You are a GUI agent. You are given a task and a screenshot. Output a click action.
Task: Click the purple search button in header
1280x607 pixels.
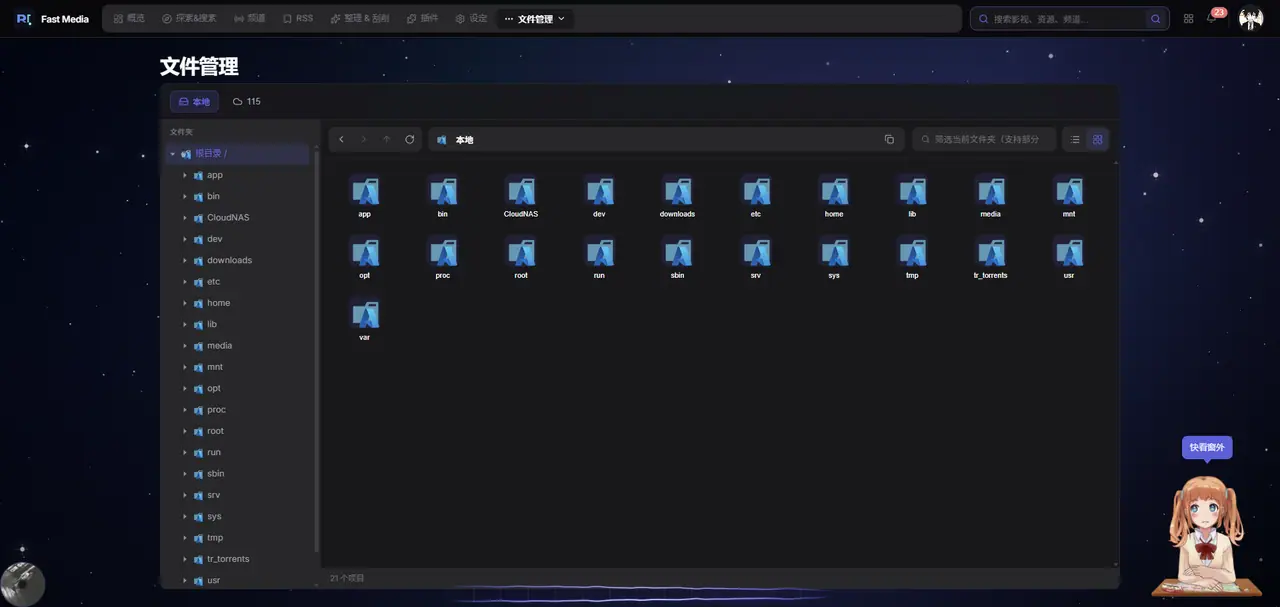1156,18
